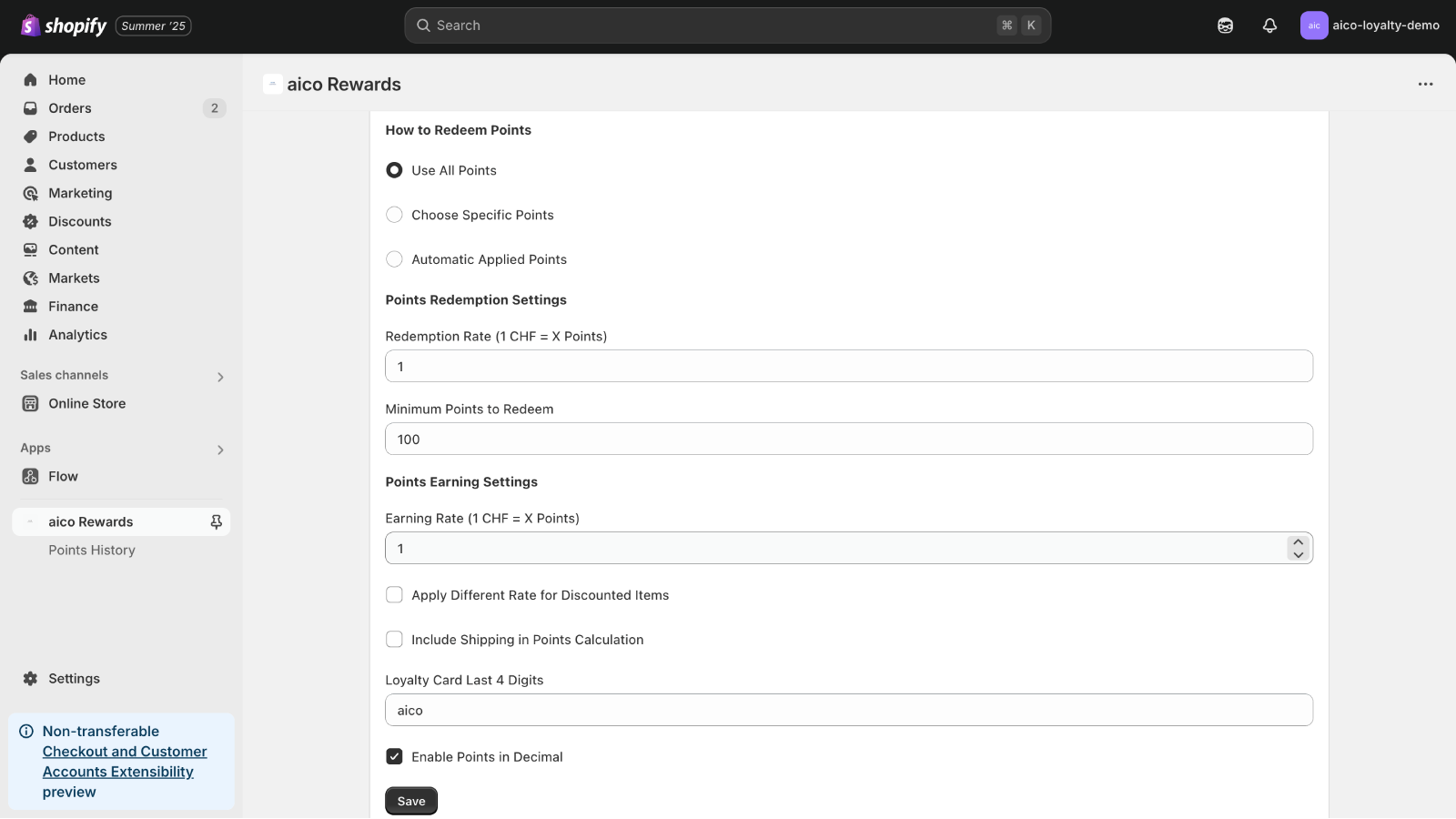Click the Analytics bar chart icon

coord(30,335)
